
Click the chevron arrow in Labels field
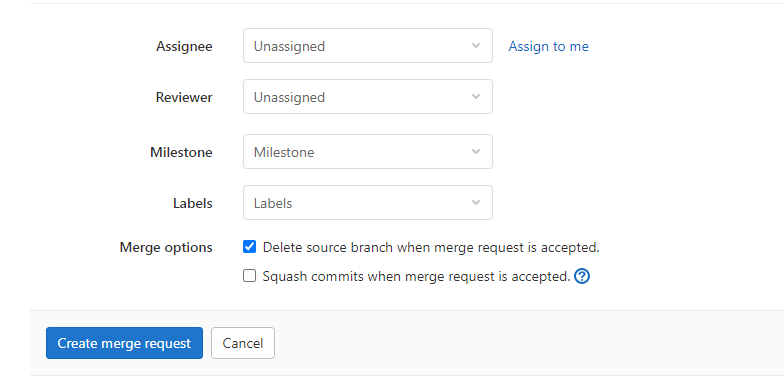point(476,203)
